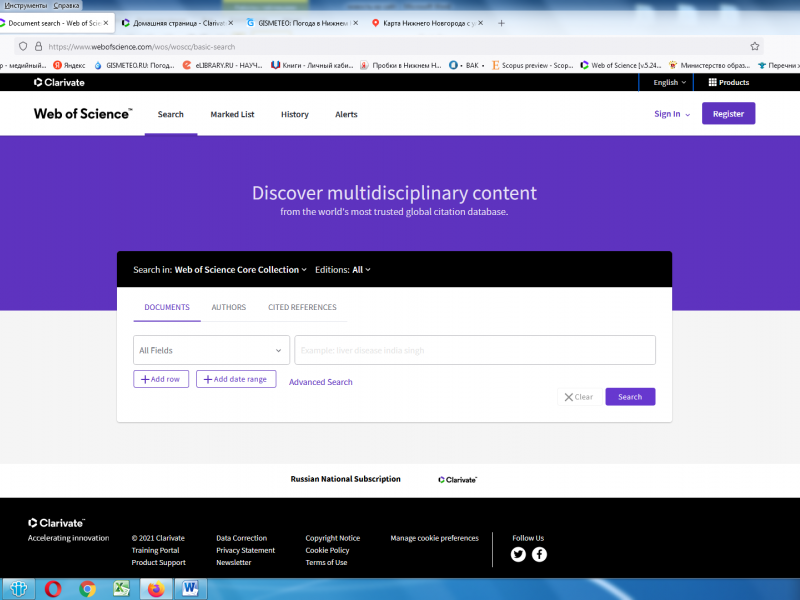
Task: Expand the Web of Science Core Collection selector
Action: 240,270
